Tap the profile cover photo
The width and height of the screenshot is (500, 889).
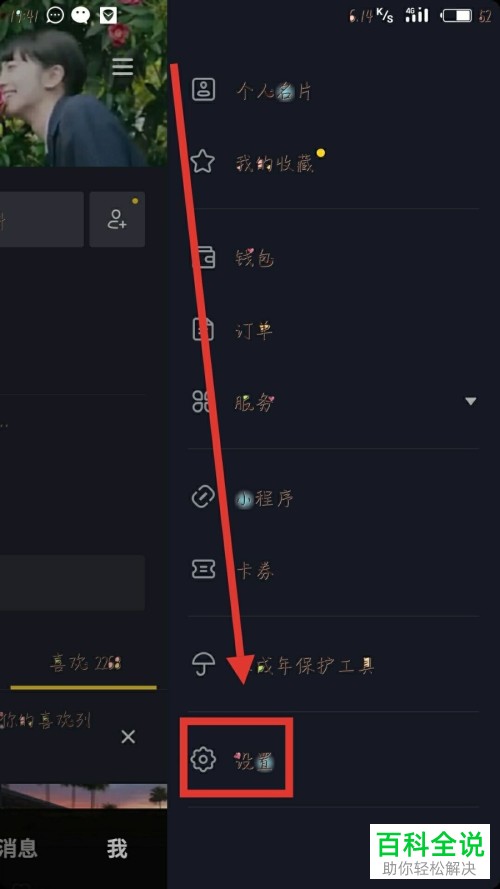(83, 83)
